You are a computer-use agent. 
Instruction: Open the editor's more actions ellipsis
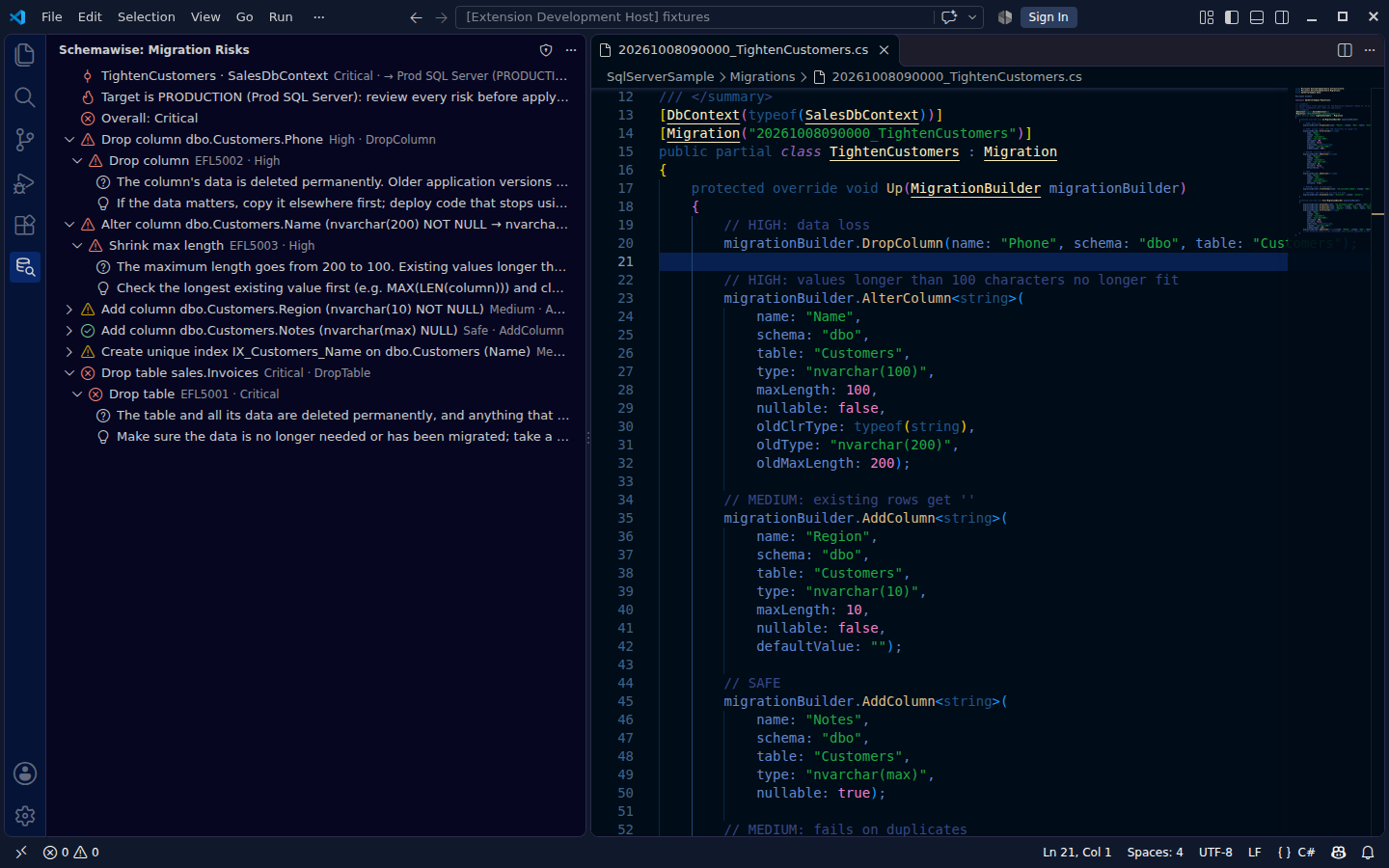pos(1370,50)
